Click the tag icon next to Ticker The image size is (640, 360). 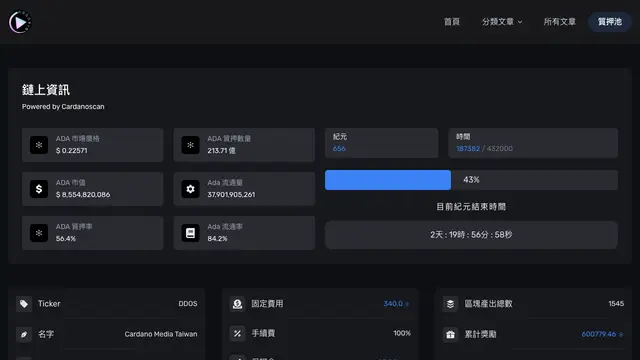pyautogui.click(x=24, y=304)
